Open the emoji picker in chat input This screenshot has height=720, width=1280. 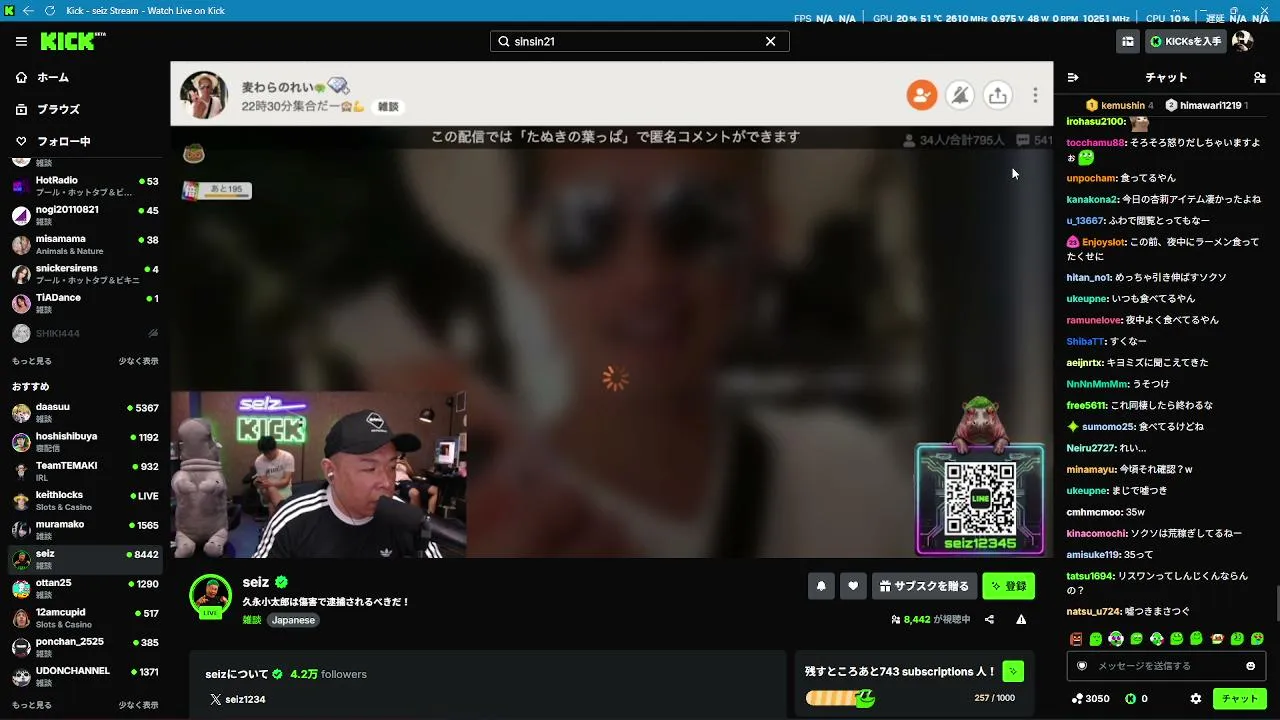(1250, 666)
